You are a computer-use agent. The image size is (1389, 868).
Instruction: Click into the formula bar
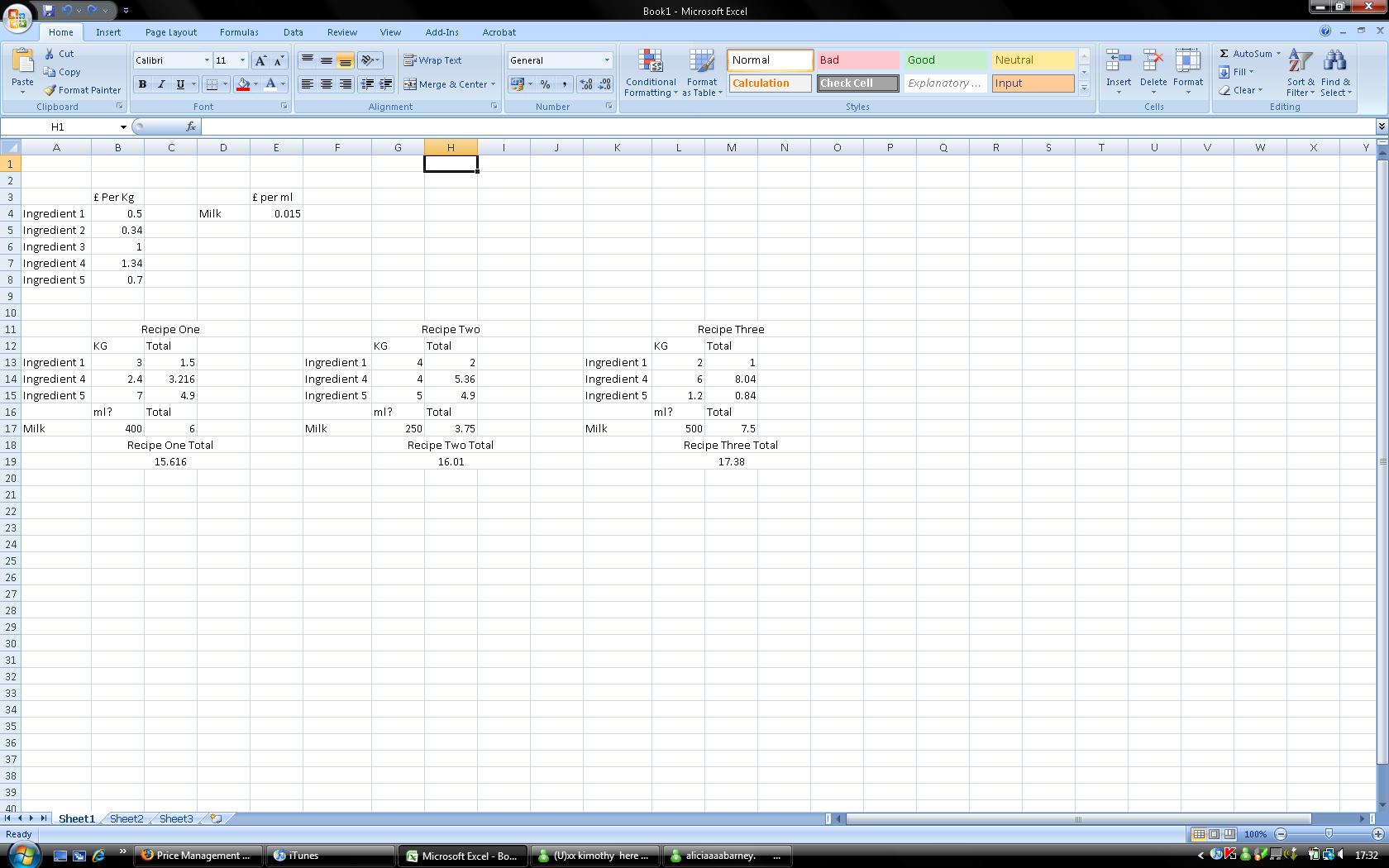788,126
